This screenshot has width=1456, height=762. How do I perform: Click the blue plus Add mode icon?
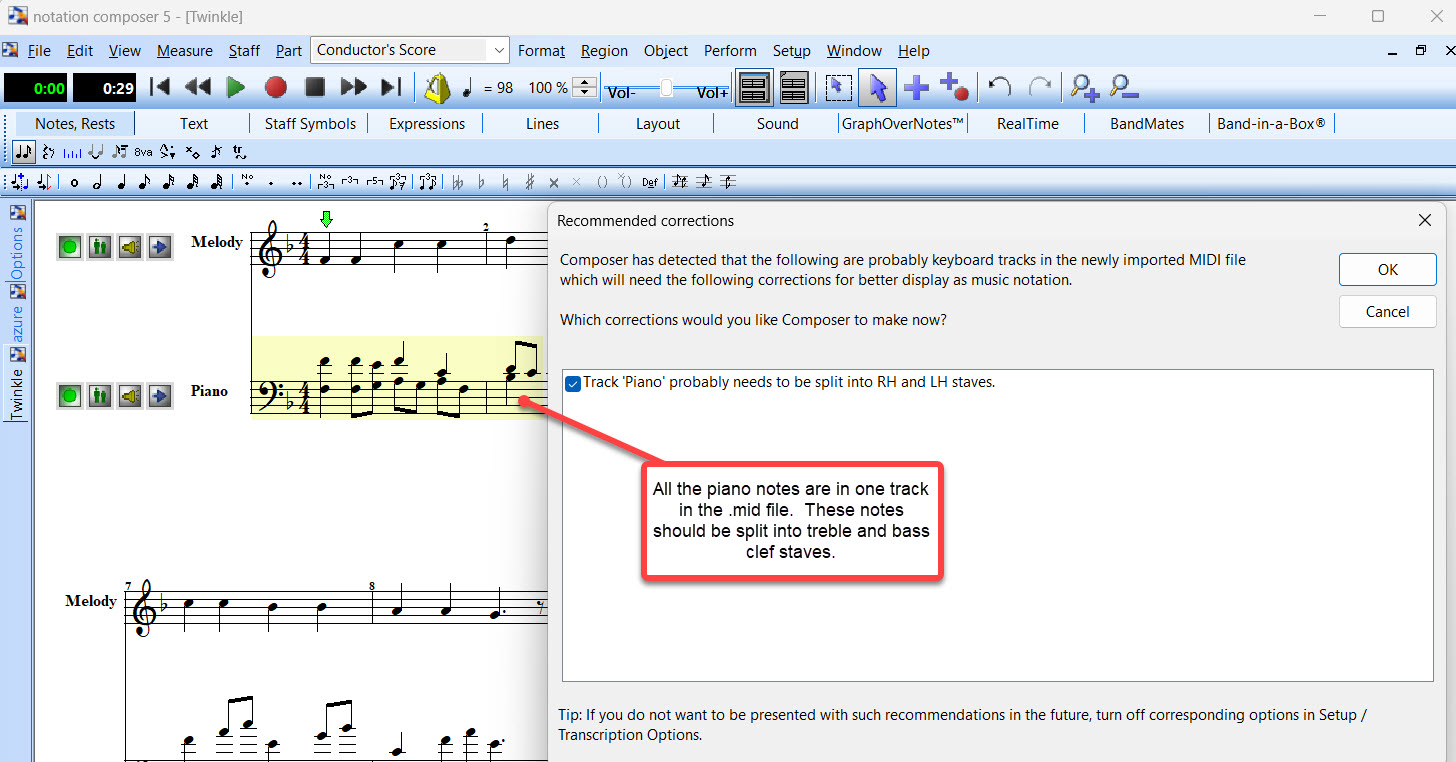[916, 88]
